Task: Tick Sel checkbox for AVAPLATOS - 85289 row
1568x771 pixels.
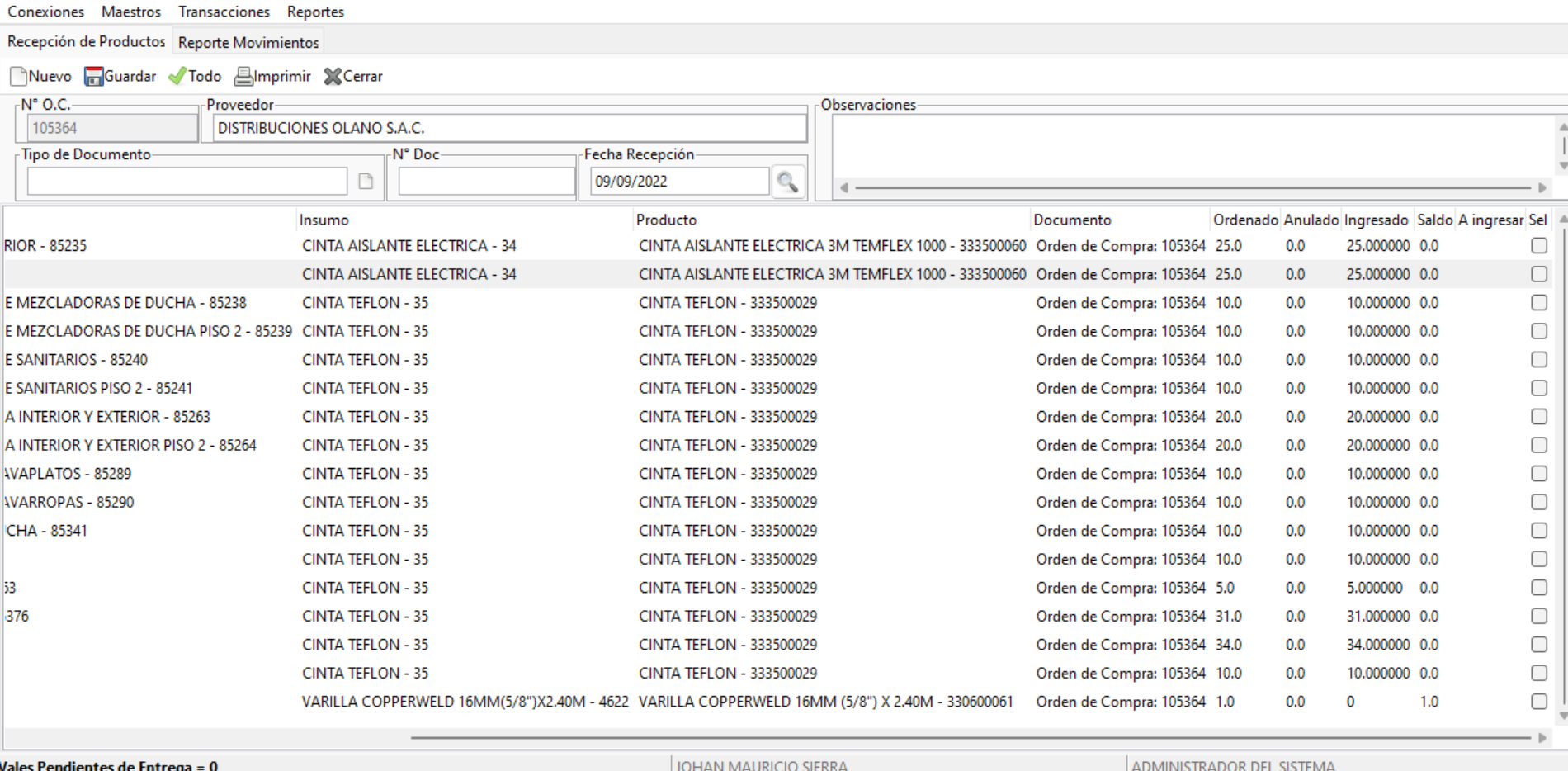Action: tap(1539, 473)
